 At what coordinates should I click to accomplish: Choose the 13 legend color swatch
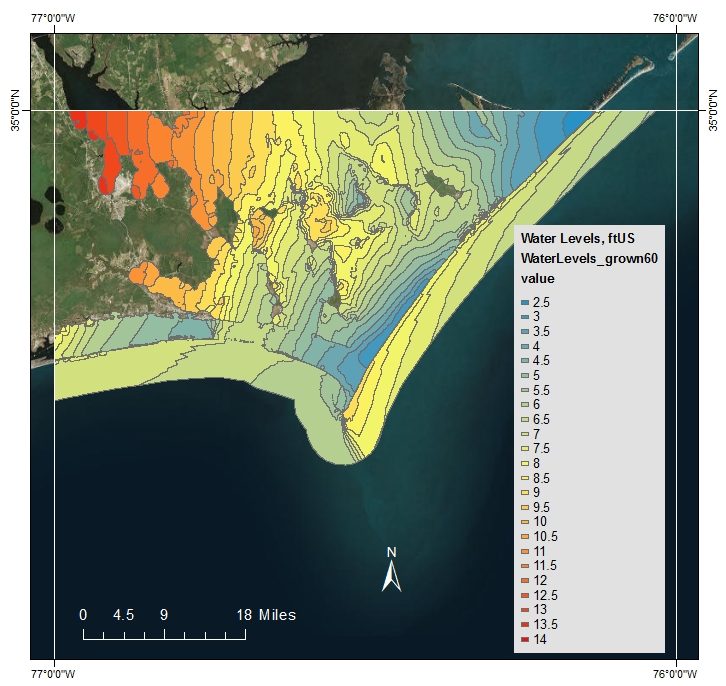pyautogui.click(x=525, y=610)
